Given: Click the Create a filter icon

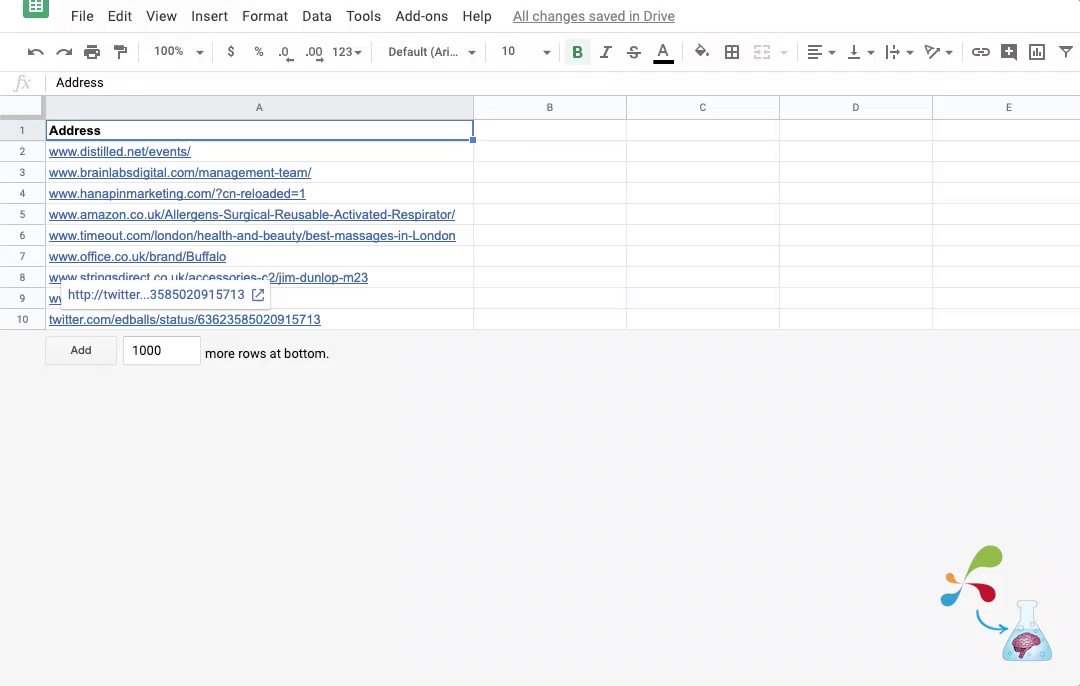Looking at the screenshot, I should (1066, 52).
